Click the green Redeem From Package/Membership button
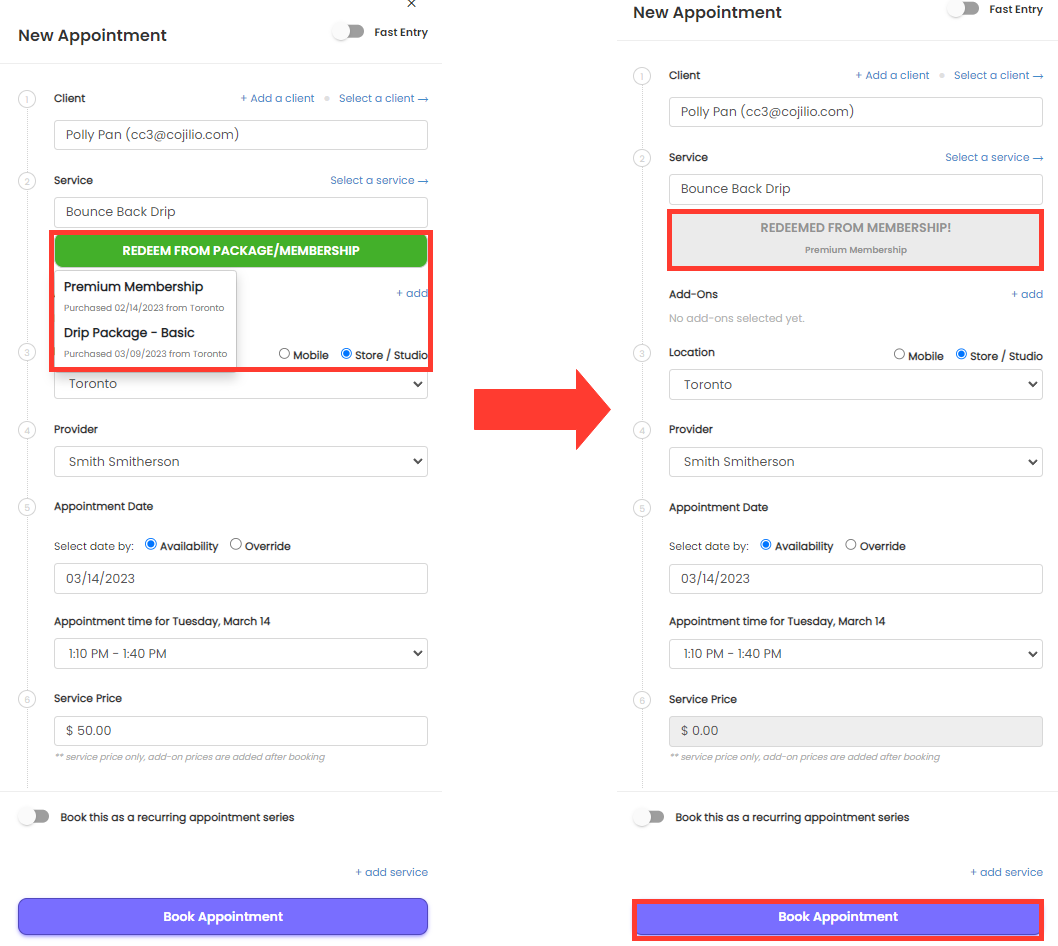 [241, 250]
